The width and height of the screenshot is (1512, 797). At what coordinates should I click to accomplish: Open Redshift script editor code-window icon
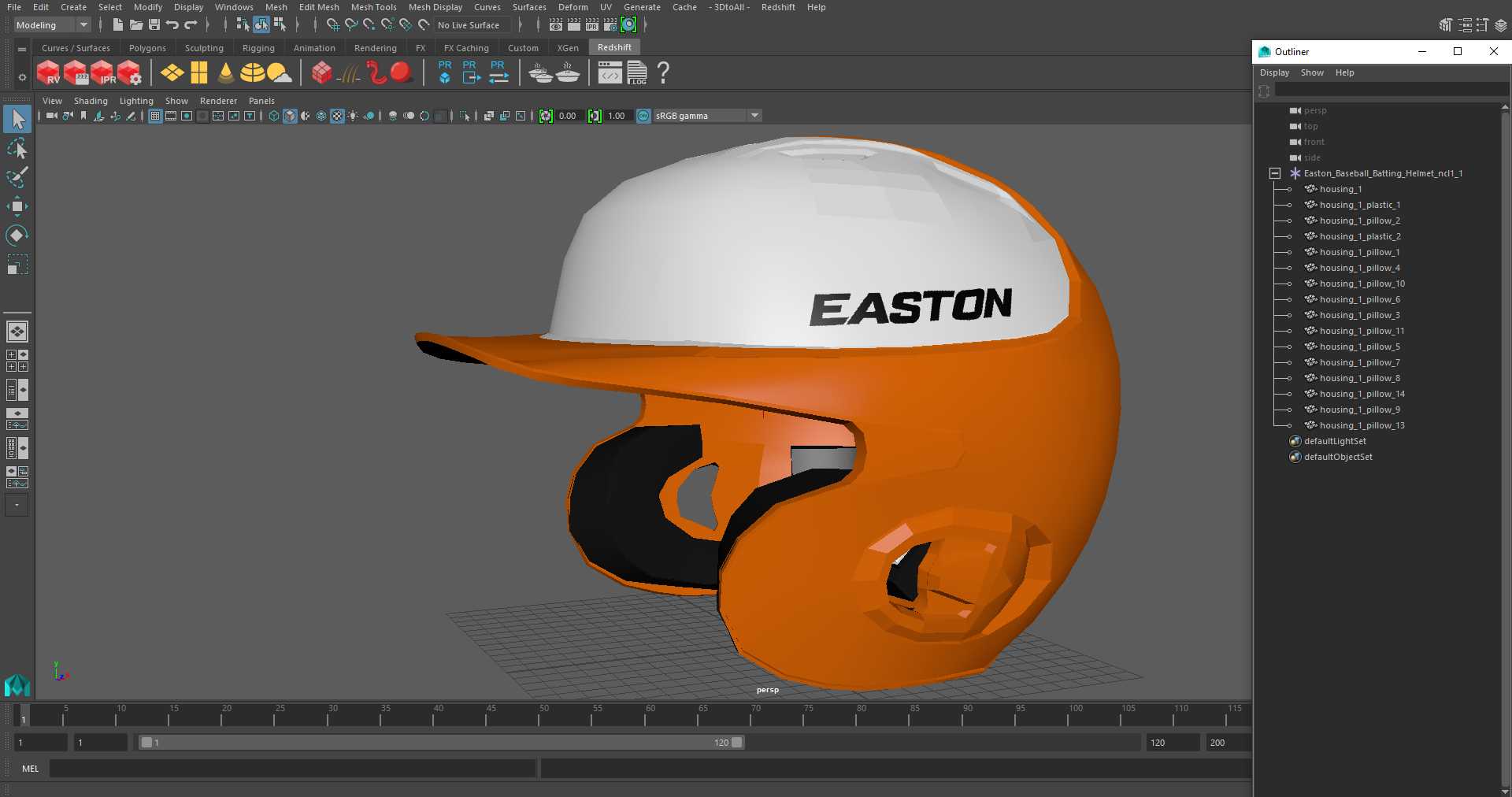610,72
